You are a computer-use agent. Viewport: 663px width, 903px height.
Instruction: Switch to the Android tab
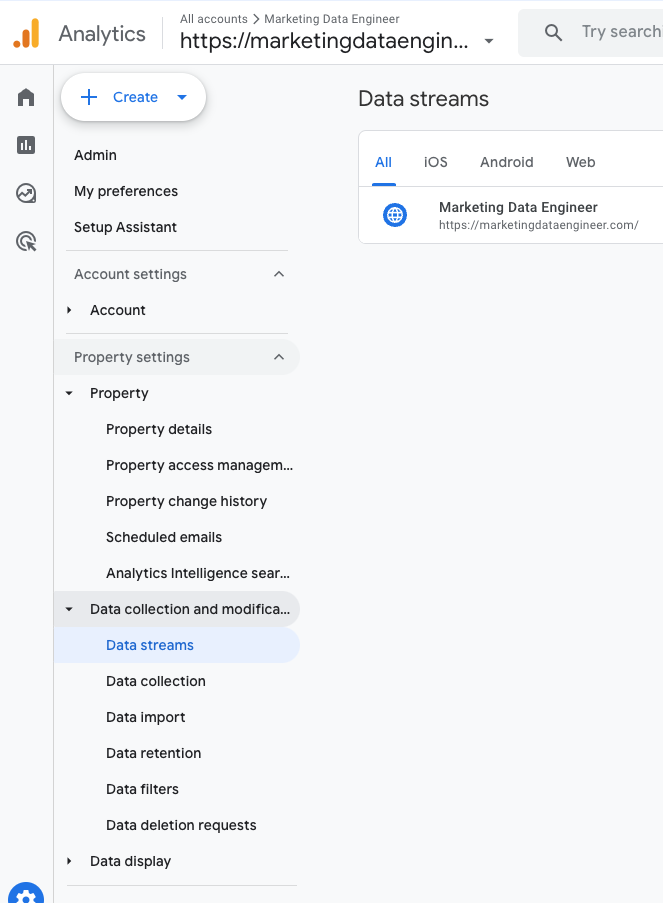(x=506, y=161)
